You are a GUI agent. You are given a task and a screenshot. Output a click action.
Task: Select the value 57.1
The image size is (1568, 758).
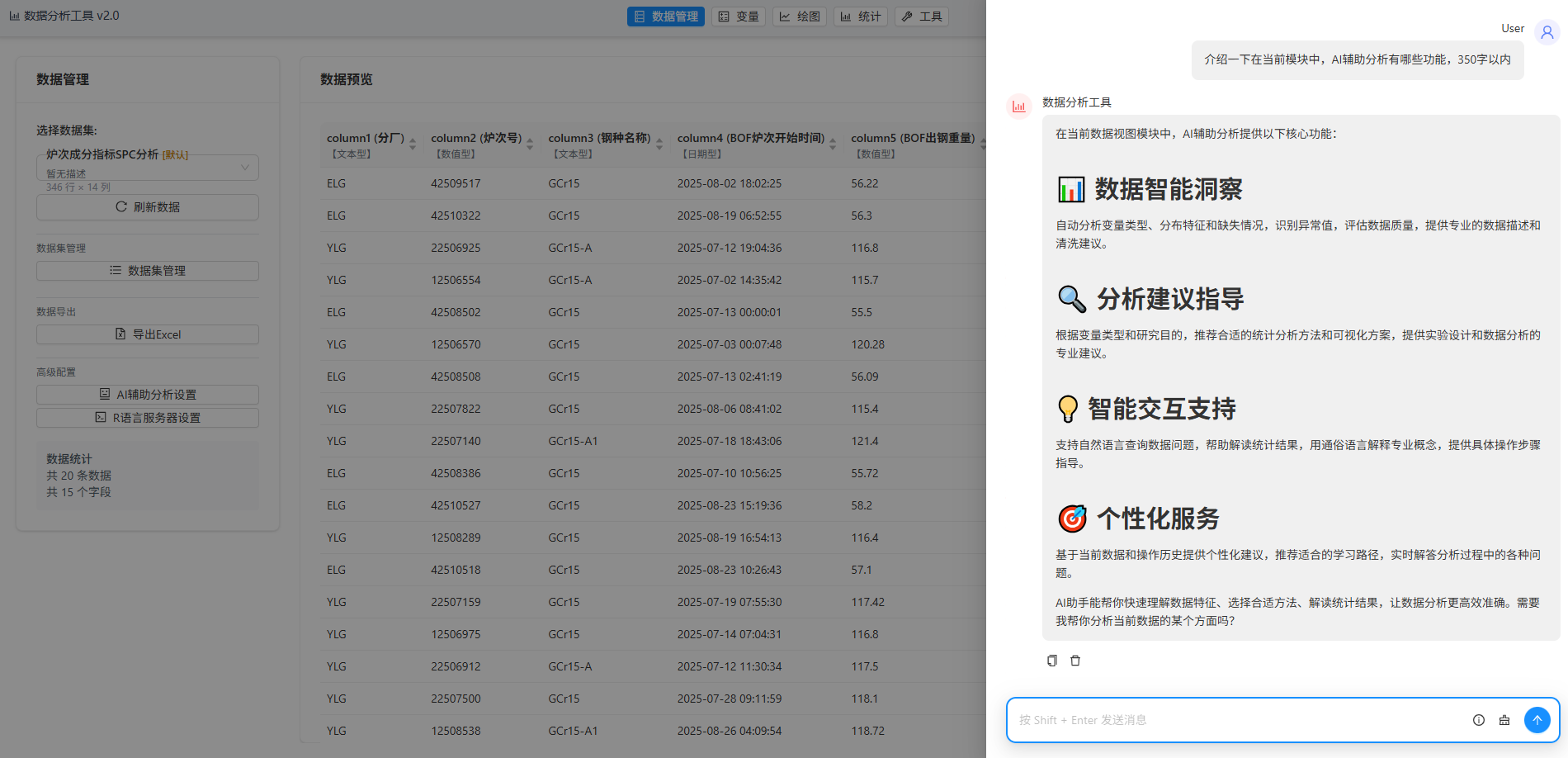coord(862,570)
